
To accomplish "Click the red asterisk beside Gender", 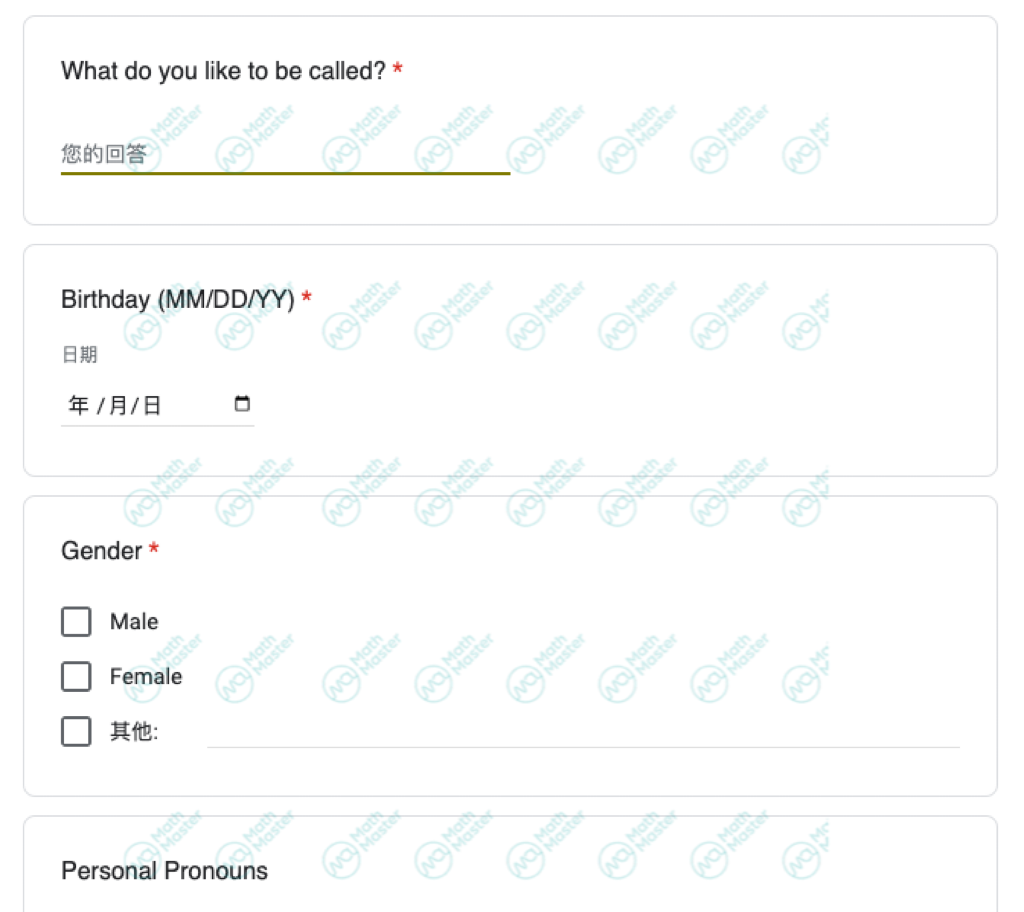I will click(x=154, y=550).
